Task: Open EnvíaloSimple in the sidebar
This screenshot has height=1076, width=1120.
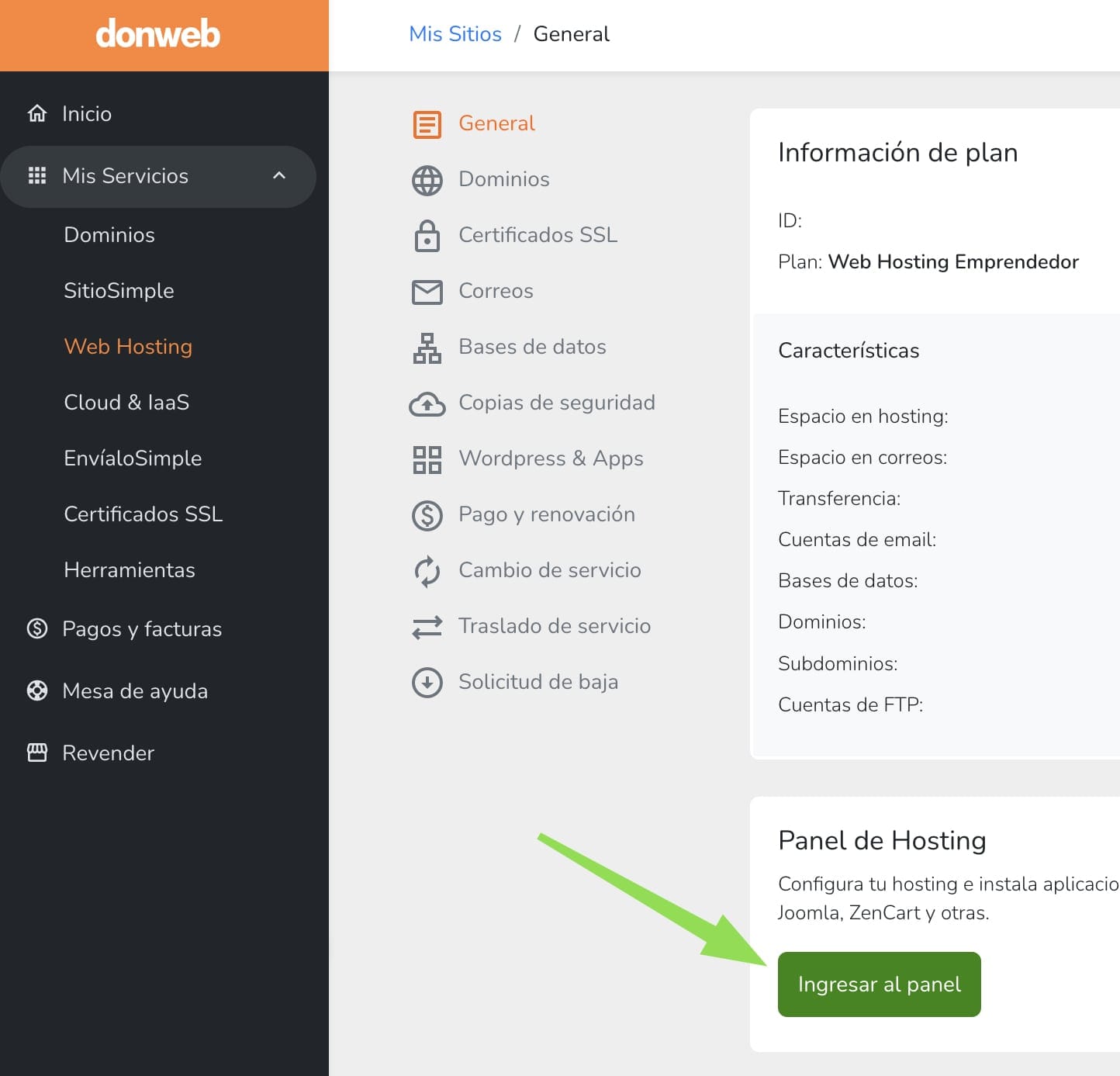Action: (133, 458)
